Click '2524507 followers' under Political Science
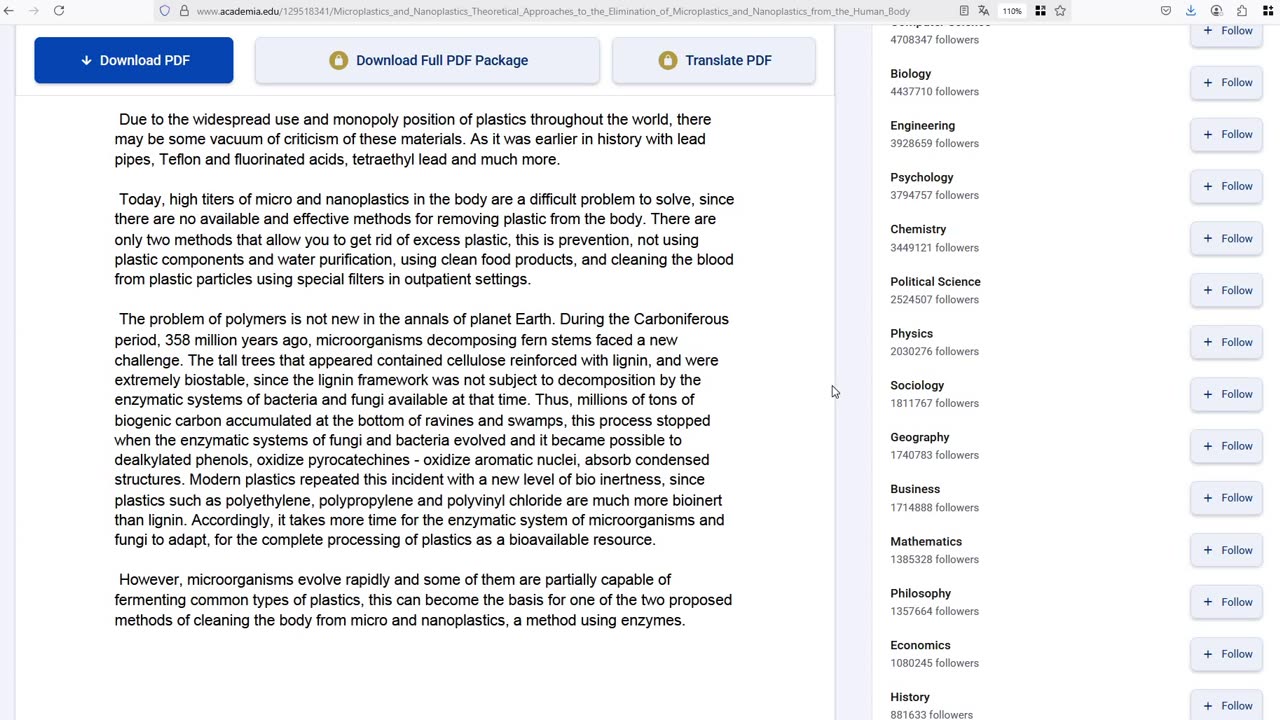This screenshot has width=1280, height=720. coord(934,300)
